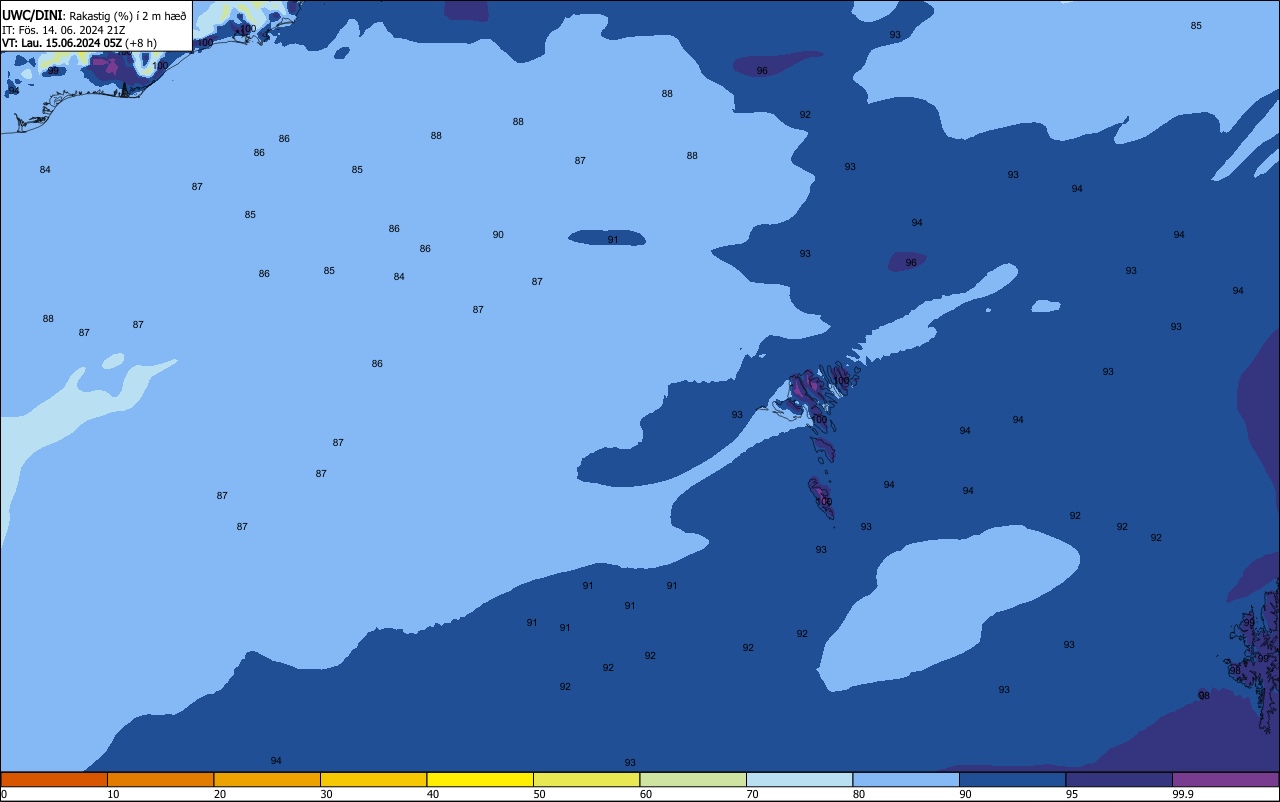Viewport: 1280px width, 802px height.
Task: Click the 30–40 golden legend swatch
Action: [373, 779]
